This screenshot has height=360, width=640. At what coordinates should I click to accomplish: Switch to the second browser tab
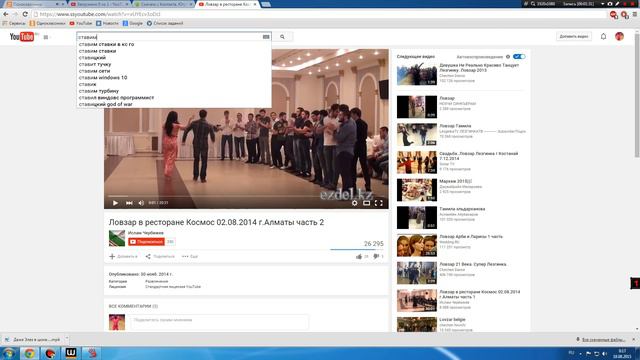pyautogui.click(x=100, y=4)
